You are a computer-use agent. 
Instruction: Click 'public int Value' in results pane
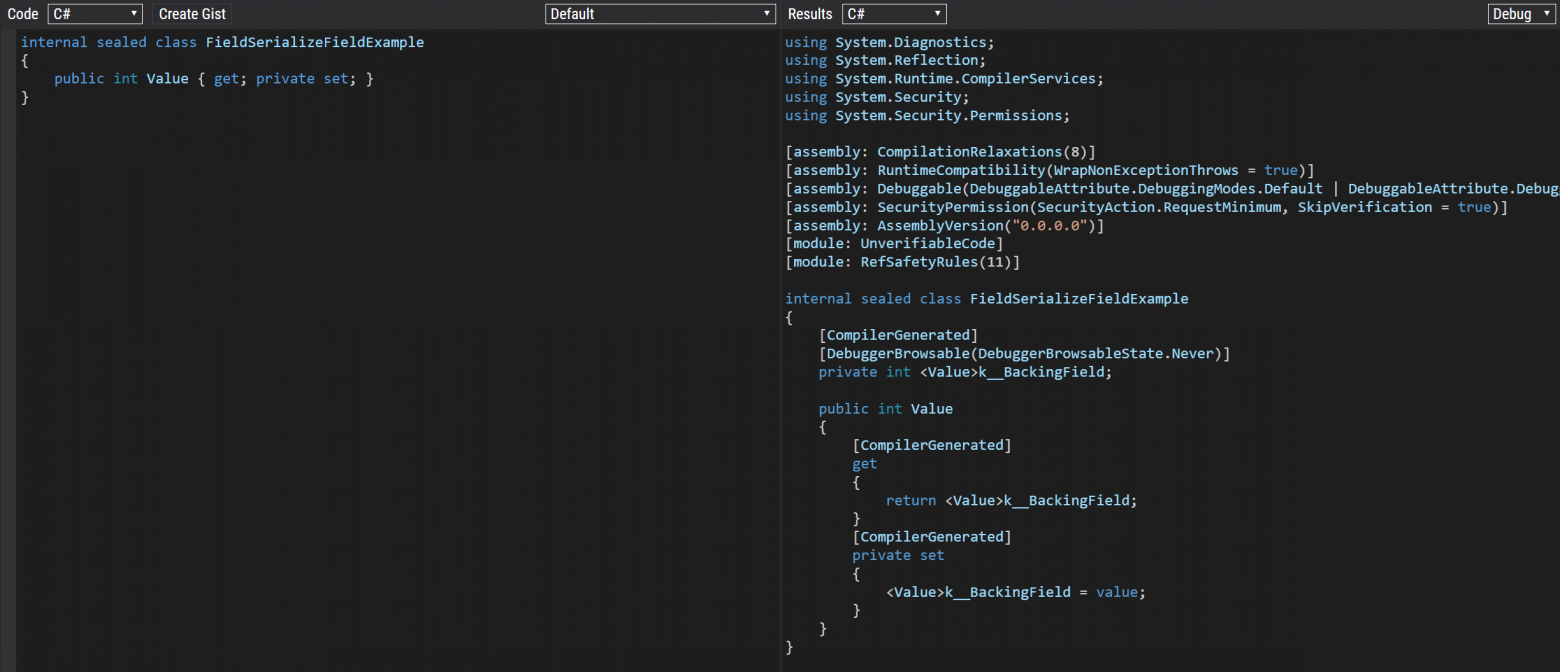pos(885,409)
